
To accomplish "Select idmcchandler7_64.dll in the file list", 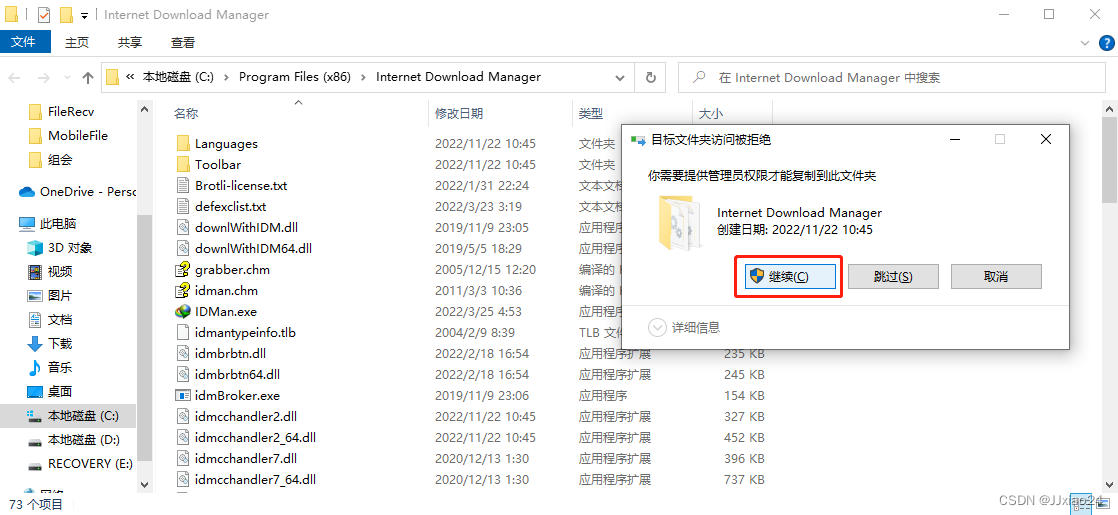I will tap(255, 479).
